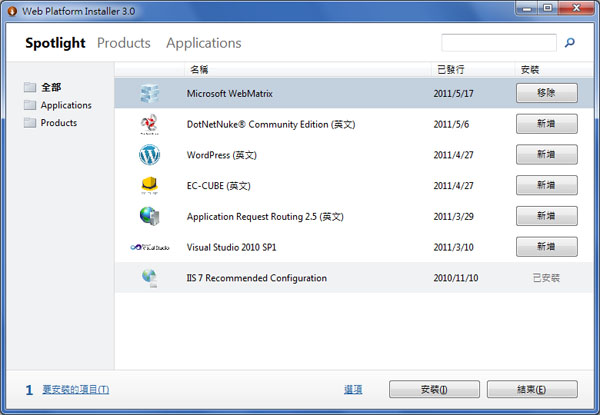Open the Products tab at top
Screen dimensions: 600x415
124,43
